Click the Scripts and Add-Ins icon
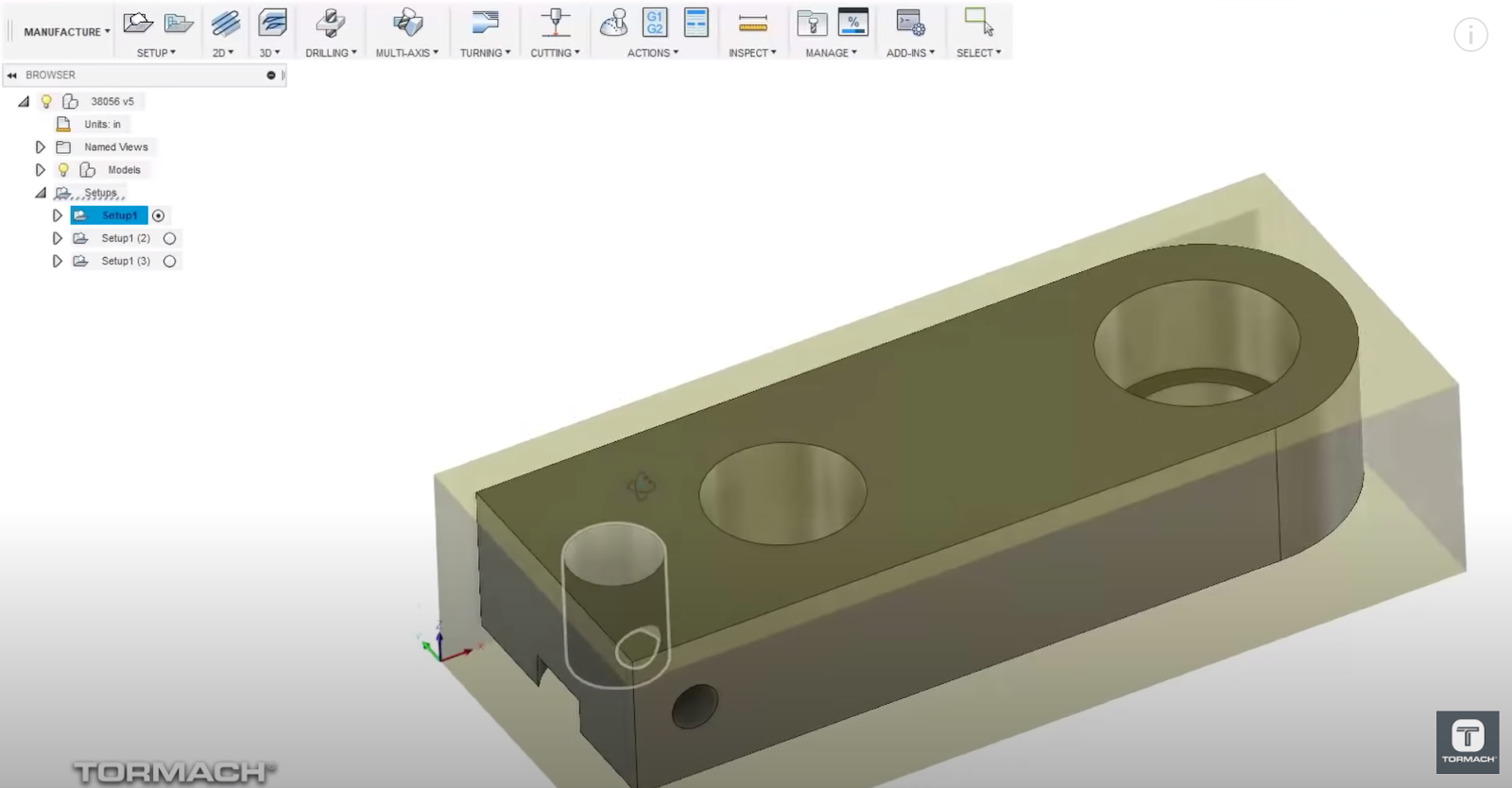This screenshot has height=788, width=1512. [911, 23]
